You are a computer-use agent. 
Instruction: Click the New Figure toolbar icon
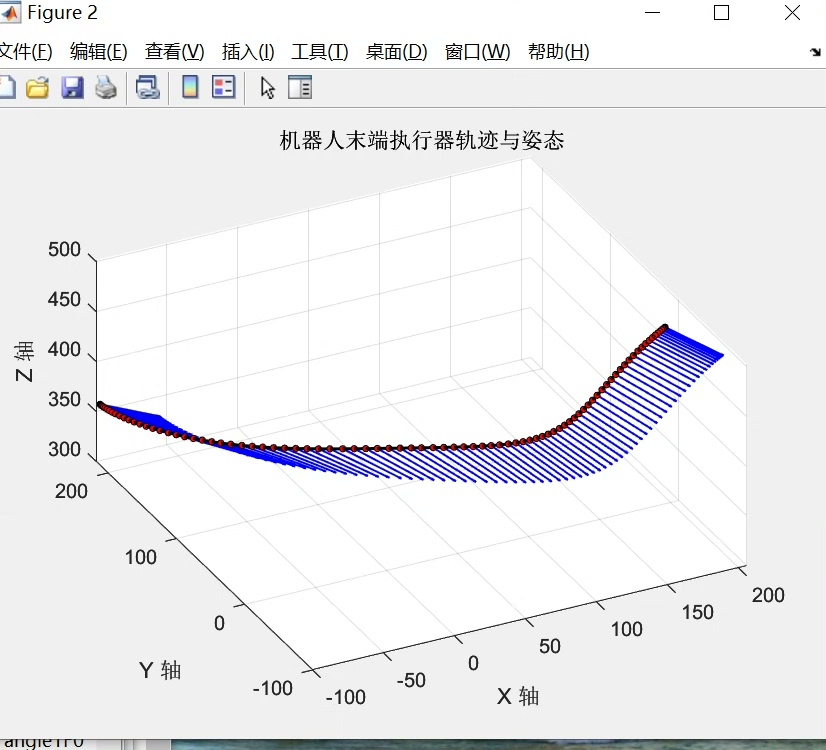[7, 87]
